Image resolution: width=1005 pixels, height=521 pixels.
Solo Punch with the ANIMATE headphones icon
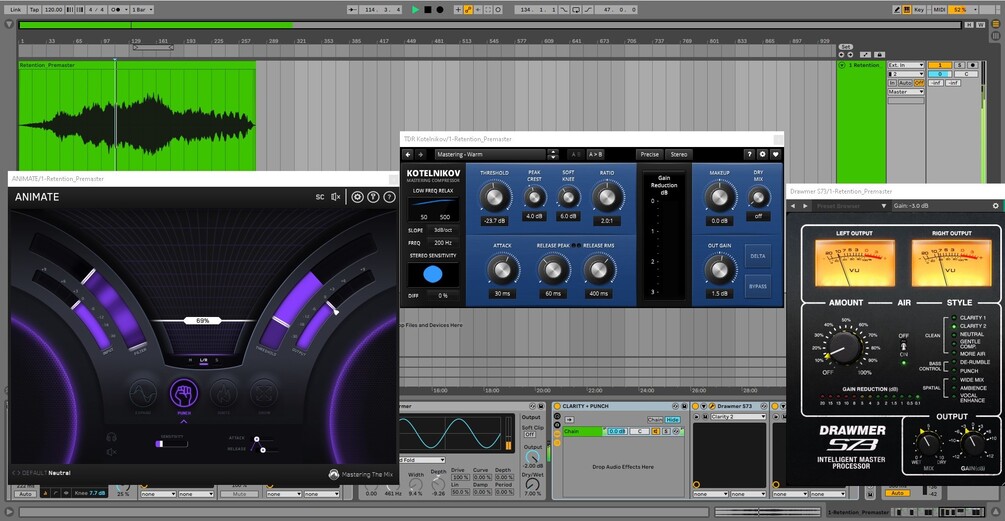(112, 437)
